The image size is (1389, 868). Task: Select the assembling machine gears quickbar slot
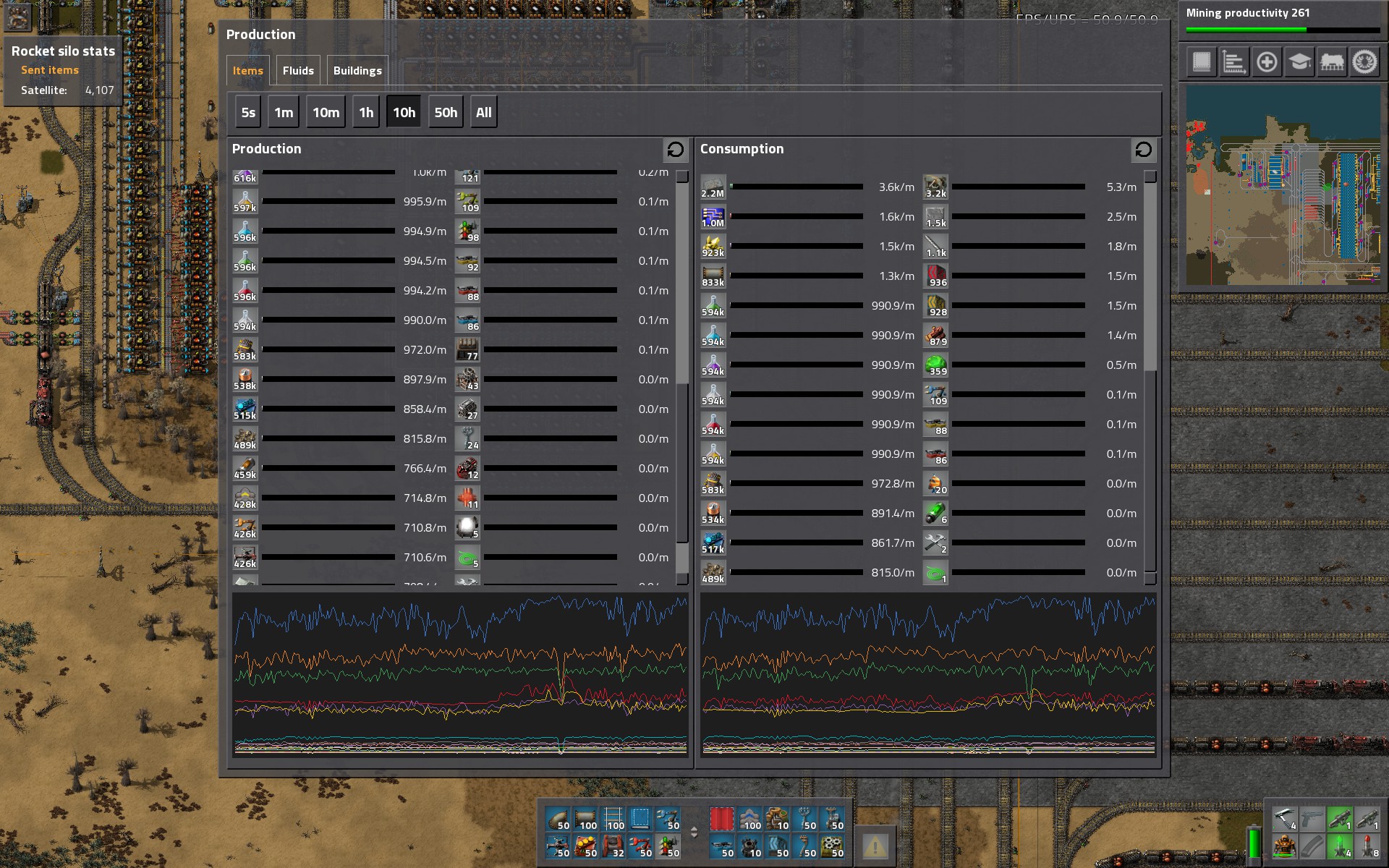(832, 846)
